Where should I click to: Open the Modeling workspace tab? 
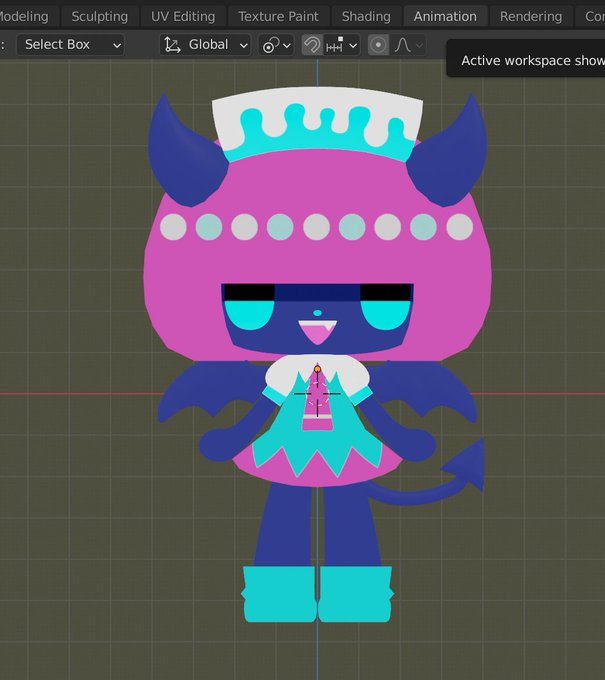pyautogui.click(x=24, y=16)
